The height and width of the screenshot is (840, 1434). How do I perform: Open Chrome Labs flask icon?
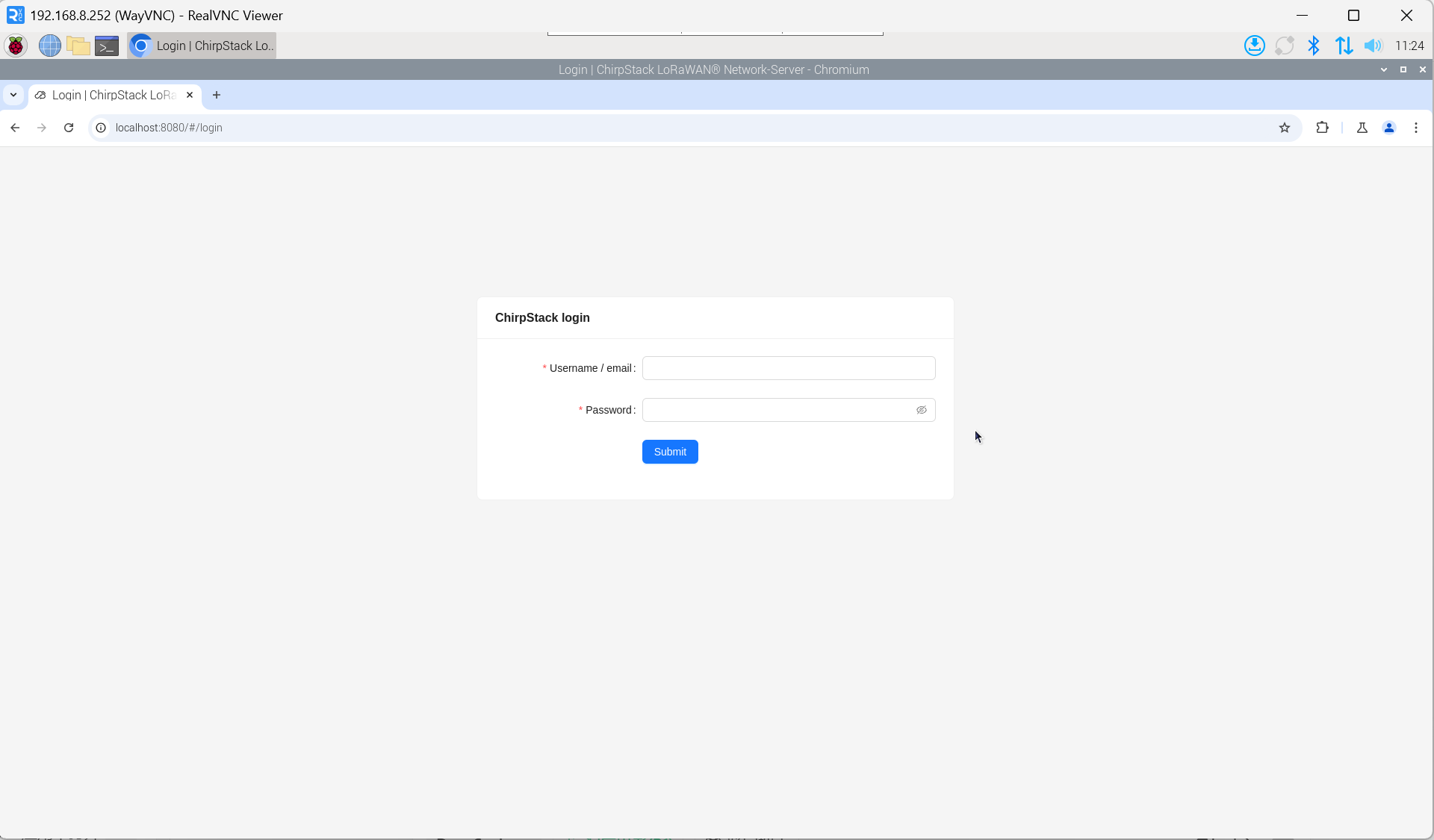click(x=1362, y=128)
